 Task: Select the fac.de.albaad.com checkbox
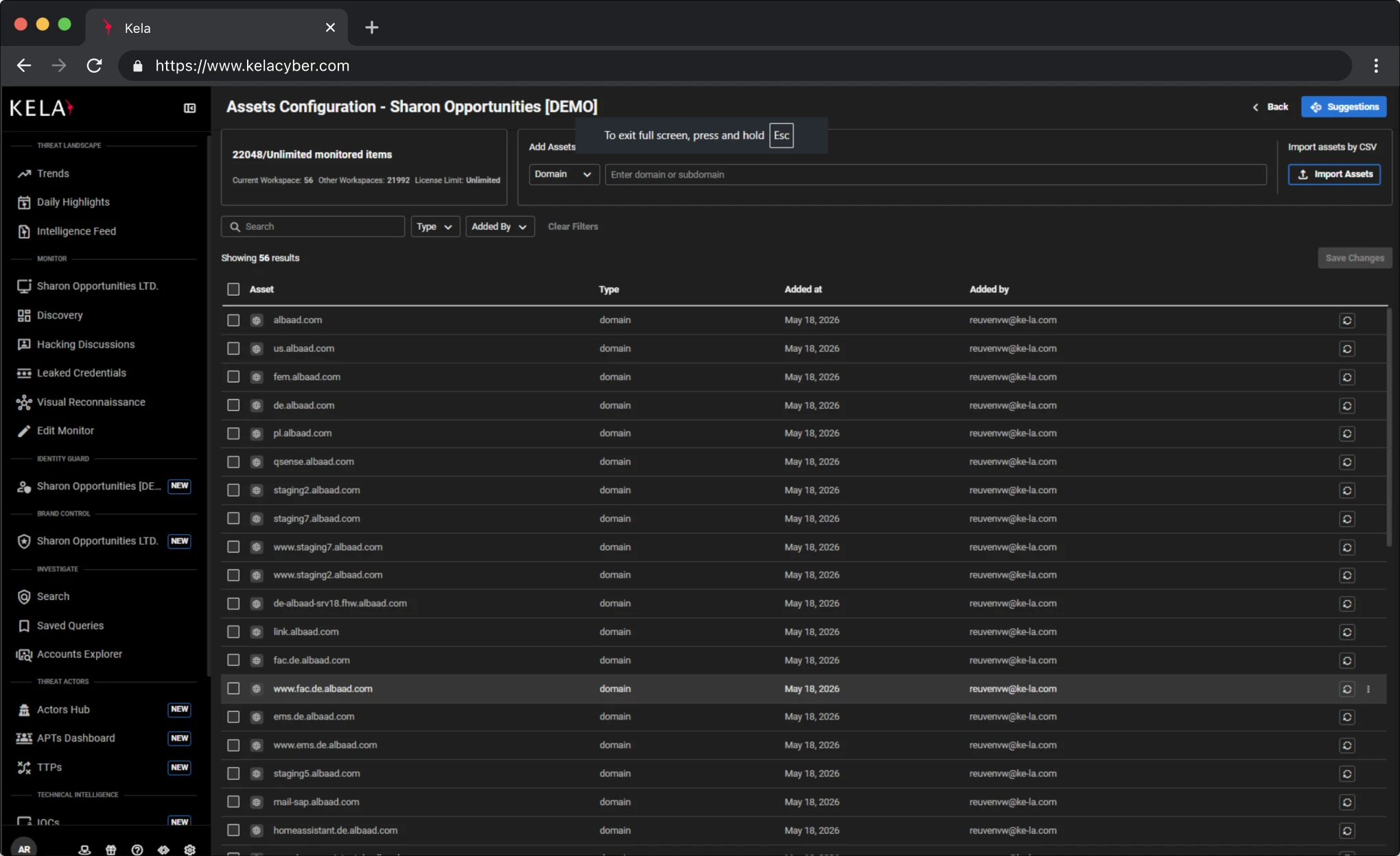pos(233,661)
